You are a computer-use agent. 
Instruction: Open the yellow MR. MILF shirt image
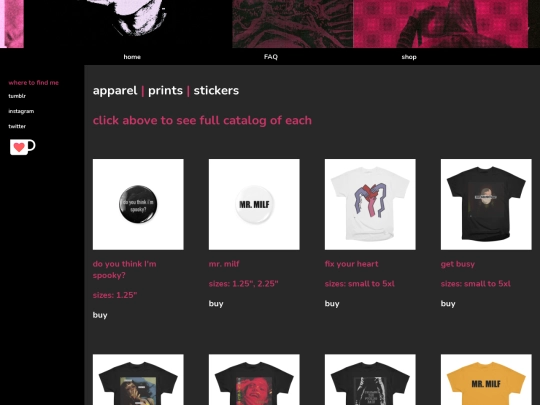click(x=486, y=380)
